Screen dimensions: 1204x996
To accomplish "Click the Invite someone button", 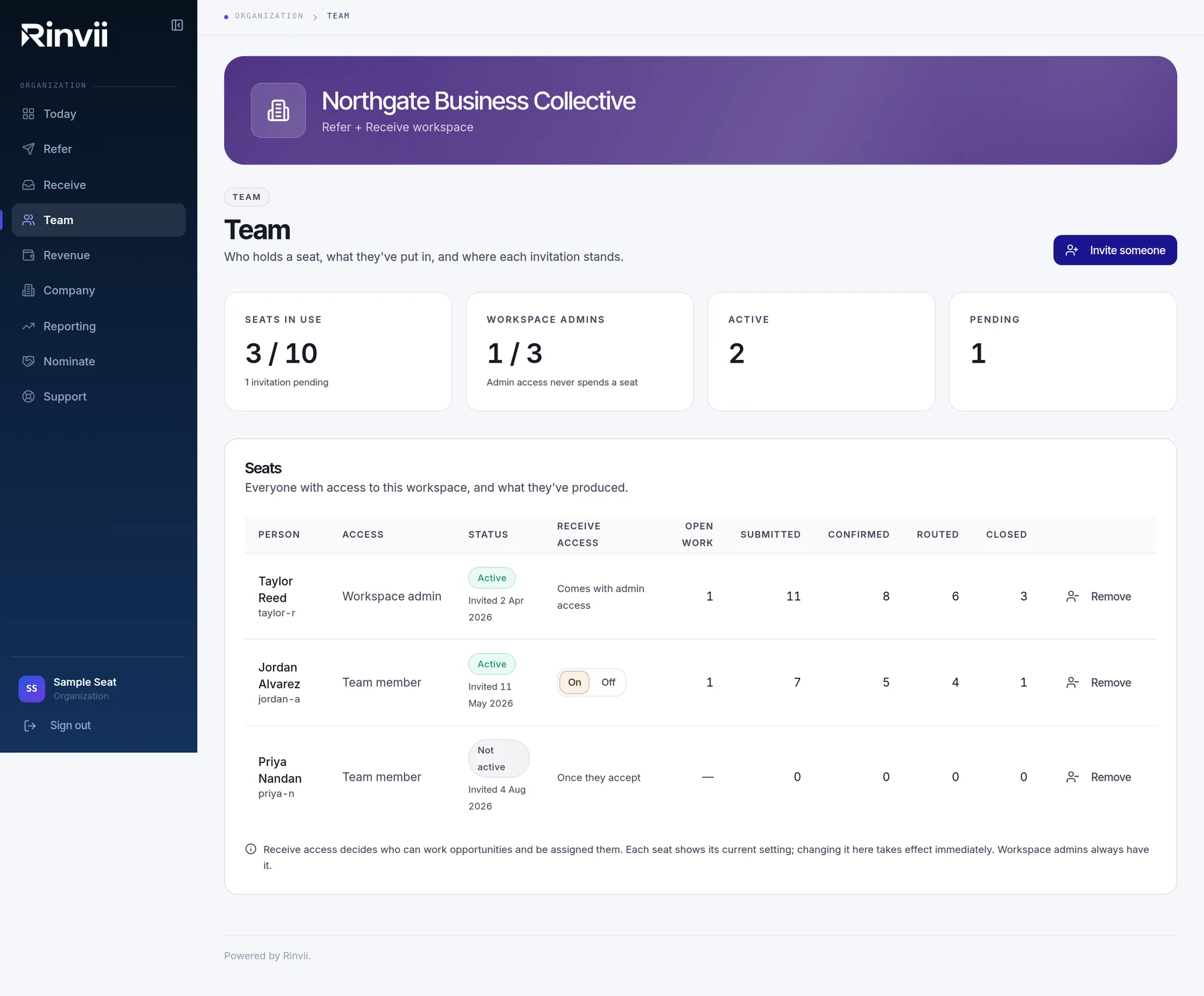I will click(1115, 250).
